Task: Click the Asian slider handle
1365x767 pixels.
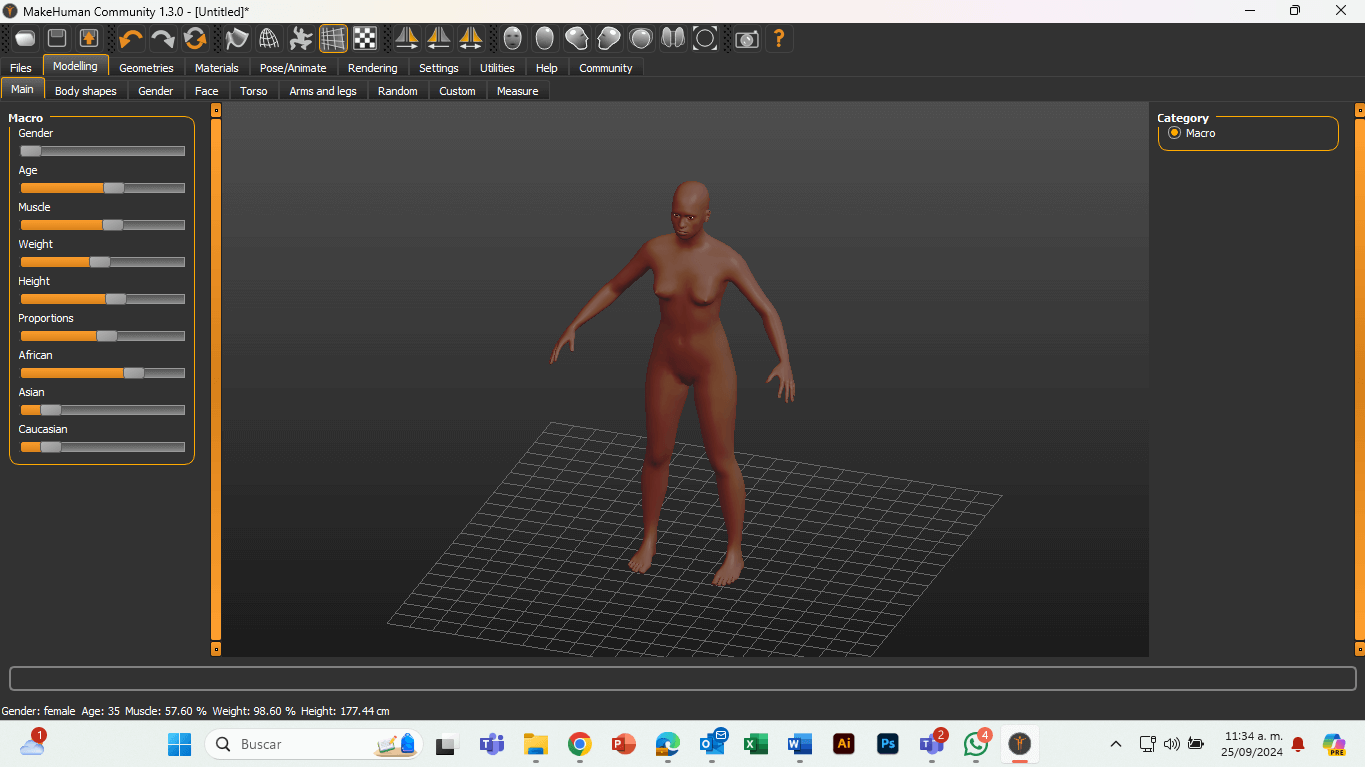Action: coord(51,410)
